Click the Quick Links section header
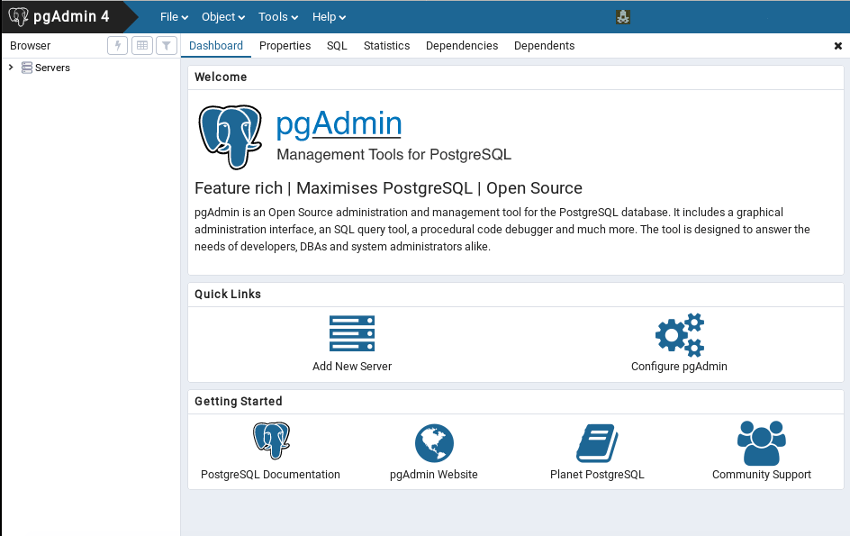This screenshot has width=850, height=536. coord(228,294)
